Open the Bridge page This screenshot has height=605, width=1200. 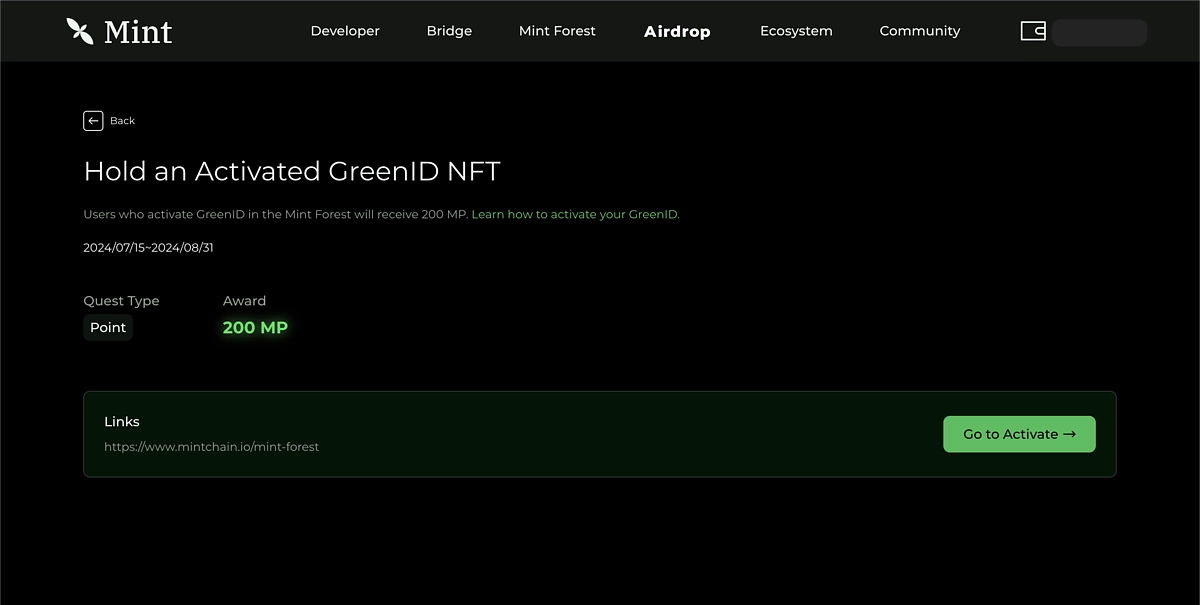449,31
